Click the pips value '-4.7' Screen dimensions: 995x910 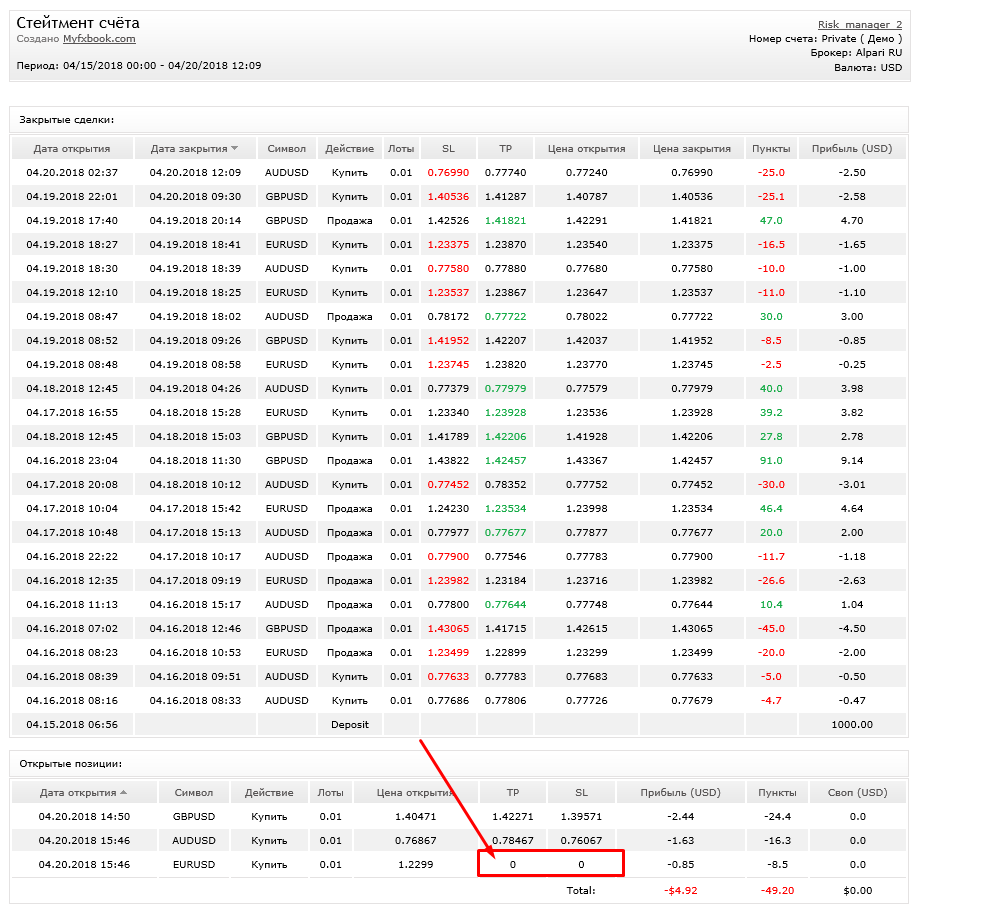click(x=771, y=701)
